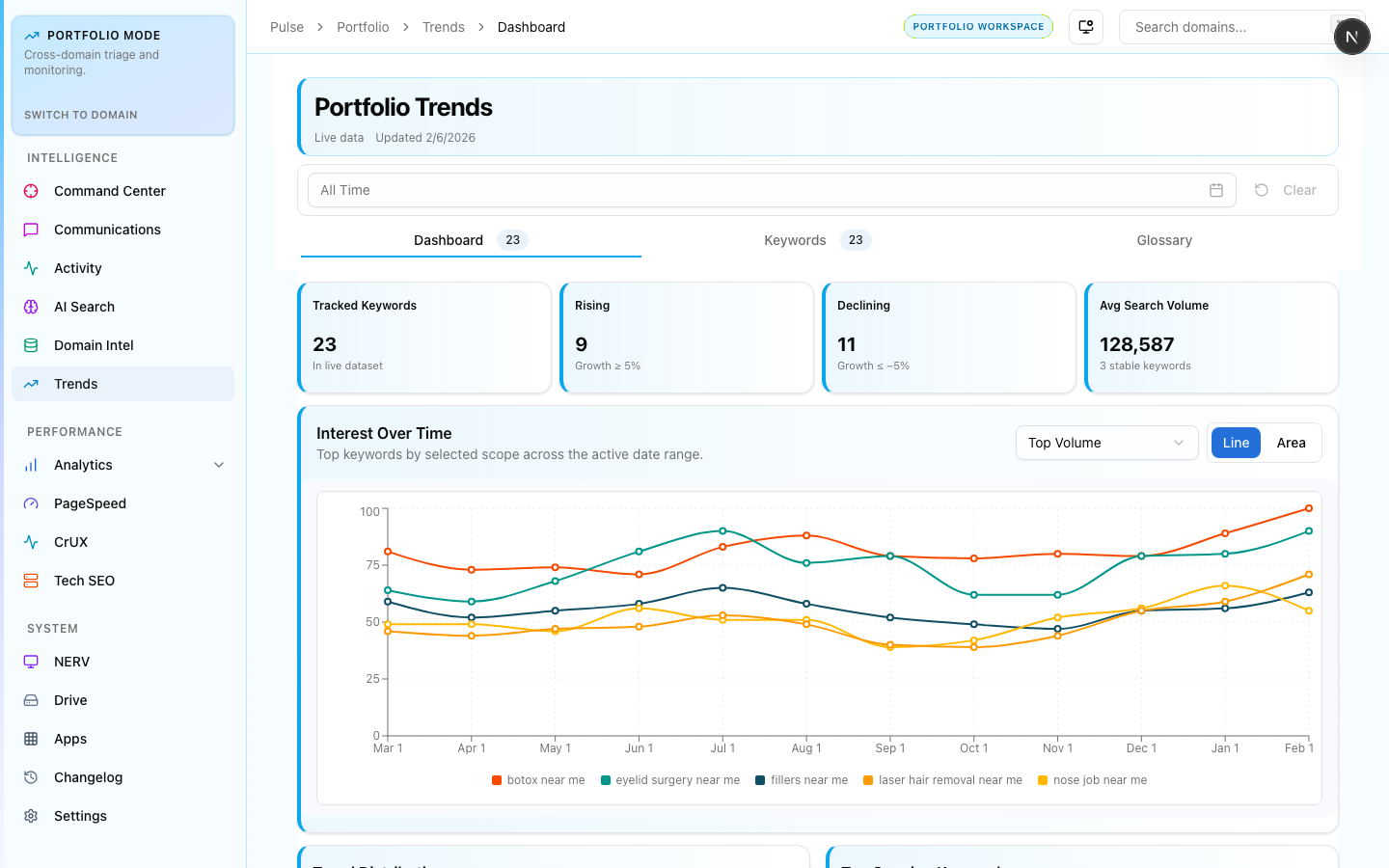Click the AI Search brain icon
This screenshot has height=868, width=1389.
pos(31,307)
